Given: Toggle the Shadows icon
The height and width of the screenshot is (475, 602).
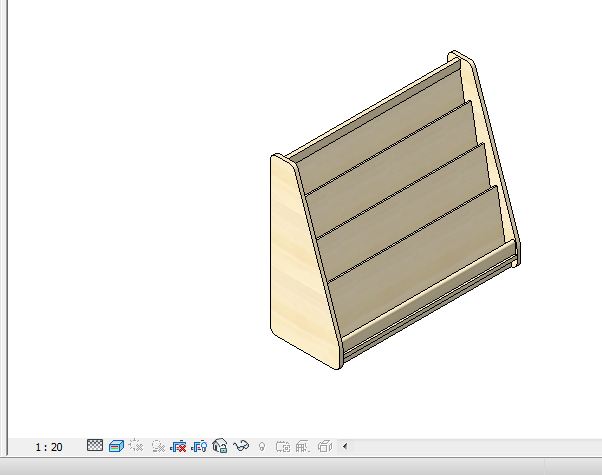Looking at the screenshot, I should 158,447.
